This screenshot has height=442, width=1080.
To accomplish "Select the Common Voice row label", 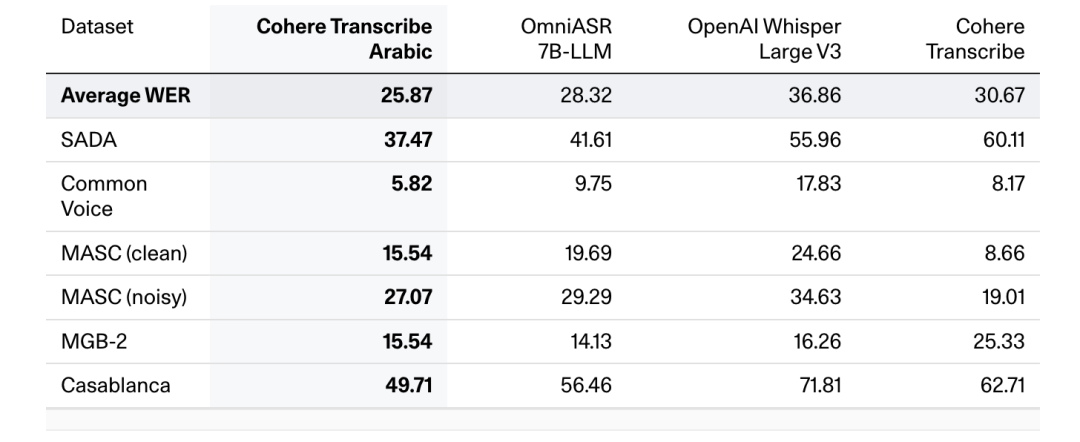I will coord(104,196).
